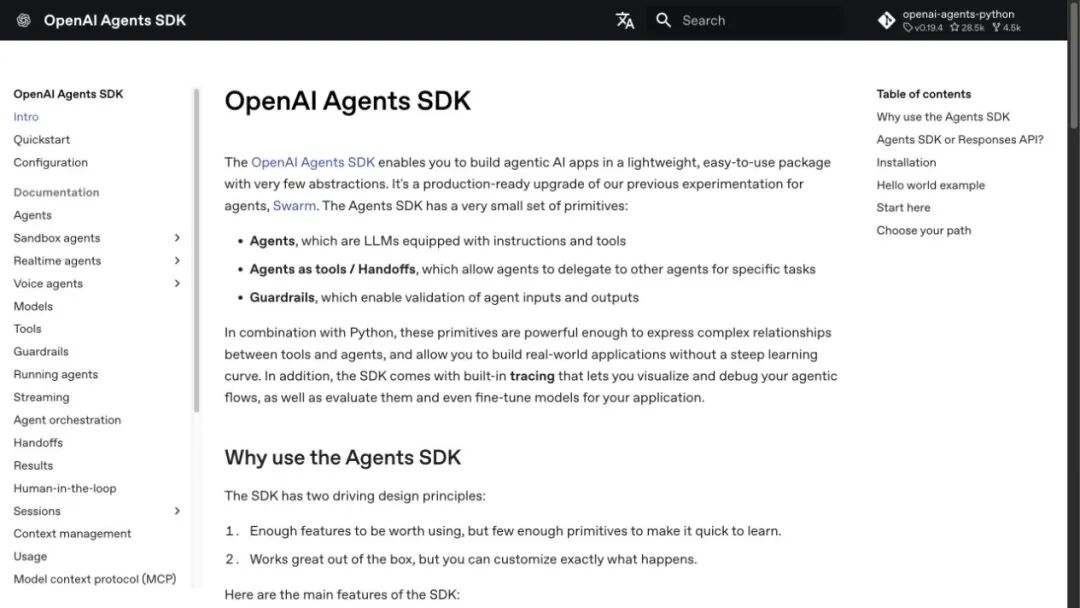
Task: Open the Human-in-the-loop page
Action: coord(65,488)
